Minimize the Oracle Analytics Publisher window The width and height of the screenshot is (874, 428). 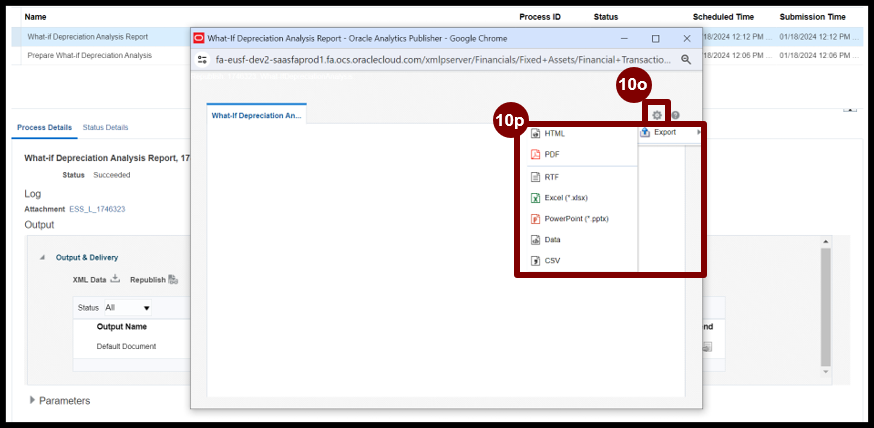point(625,38)
